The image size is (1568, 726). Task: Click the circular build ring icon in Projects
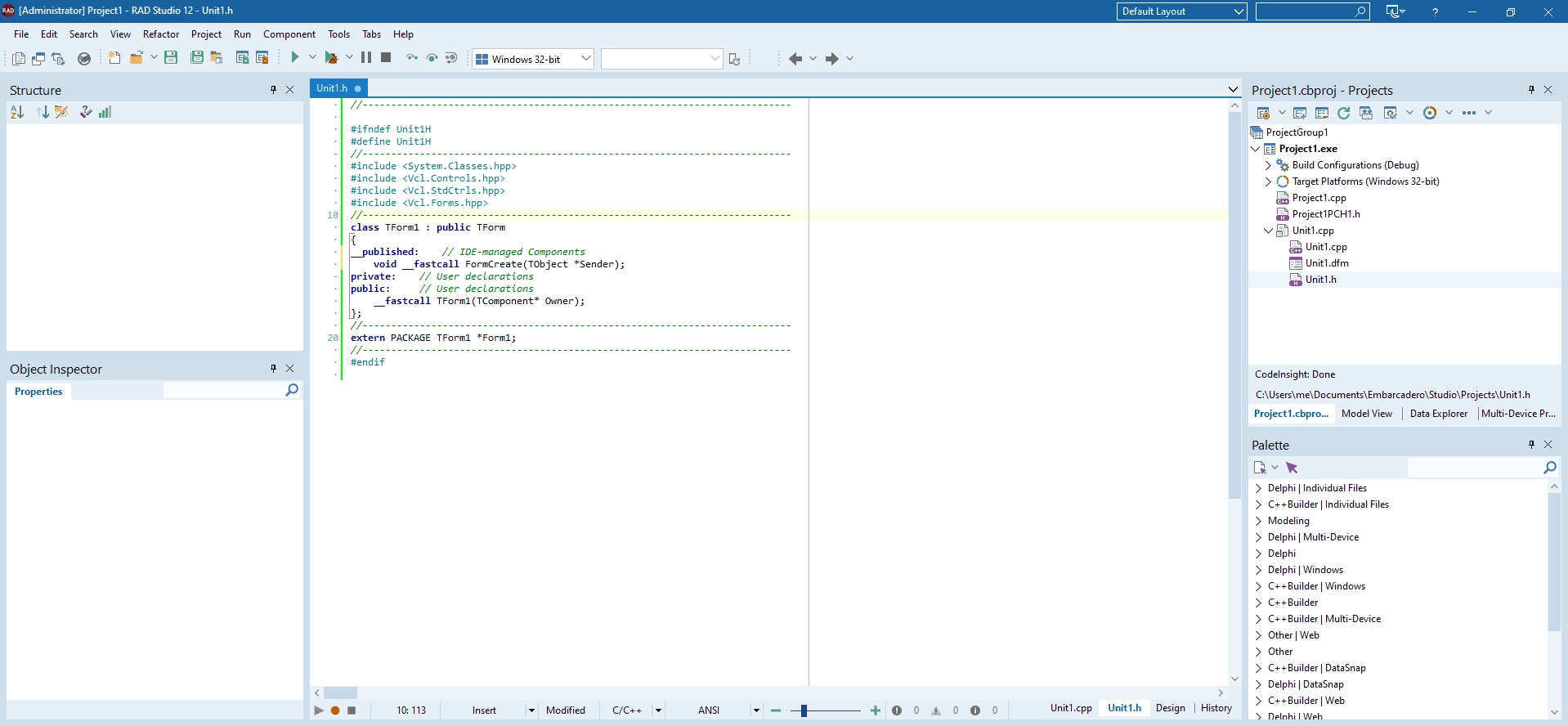coord(1430,113)
